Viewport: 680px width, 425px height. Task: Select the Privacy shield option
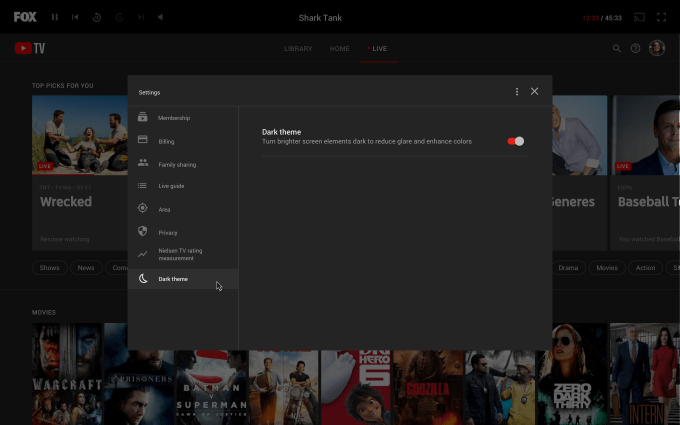pyautogui.click(x=167, y=232)
